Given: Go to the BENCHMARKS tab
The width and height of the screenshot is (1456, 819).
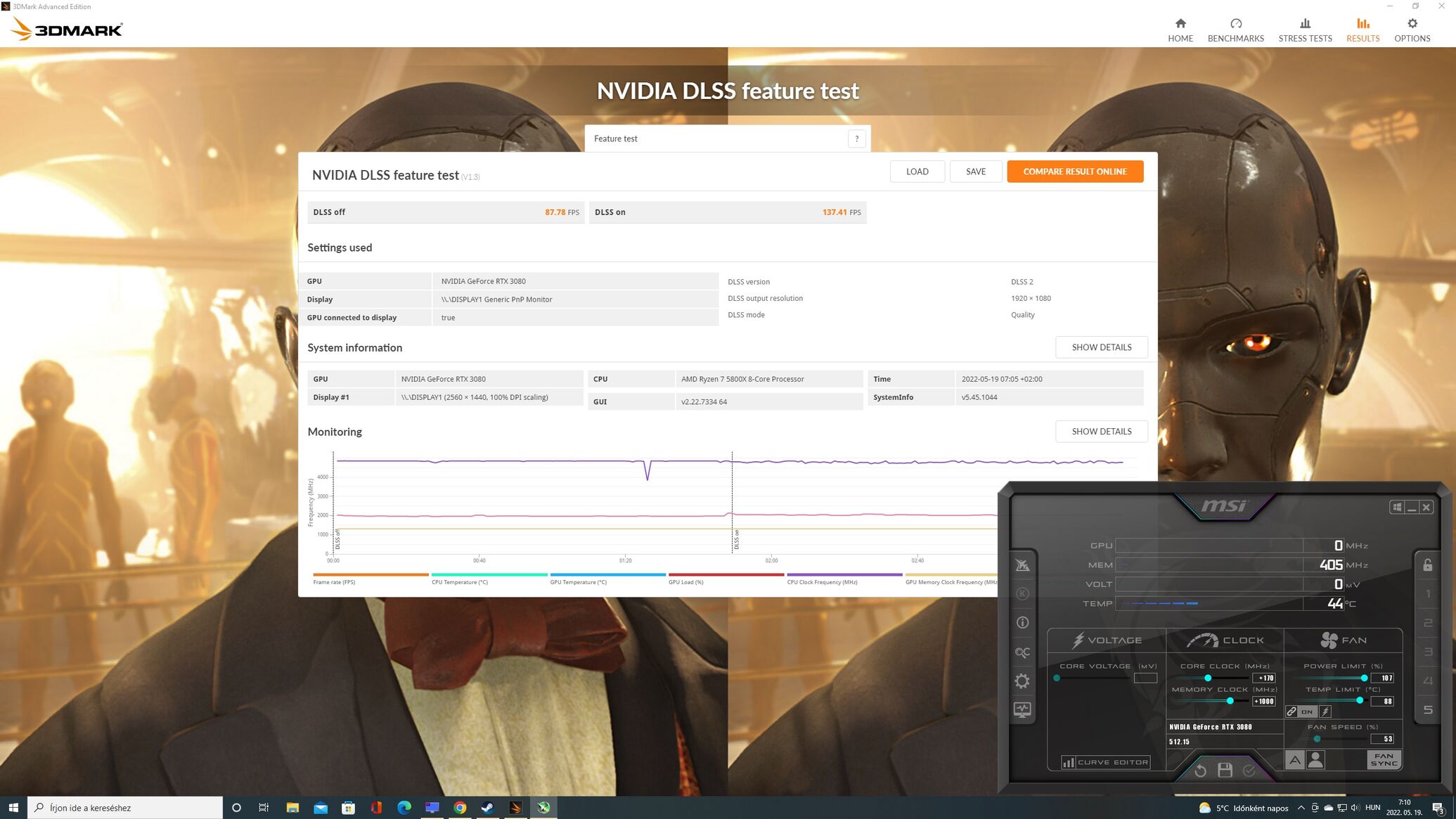Looking at the screenshot, I should click(x=1235, y=30).
